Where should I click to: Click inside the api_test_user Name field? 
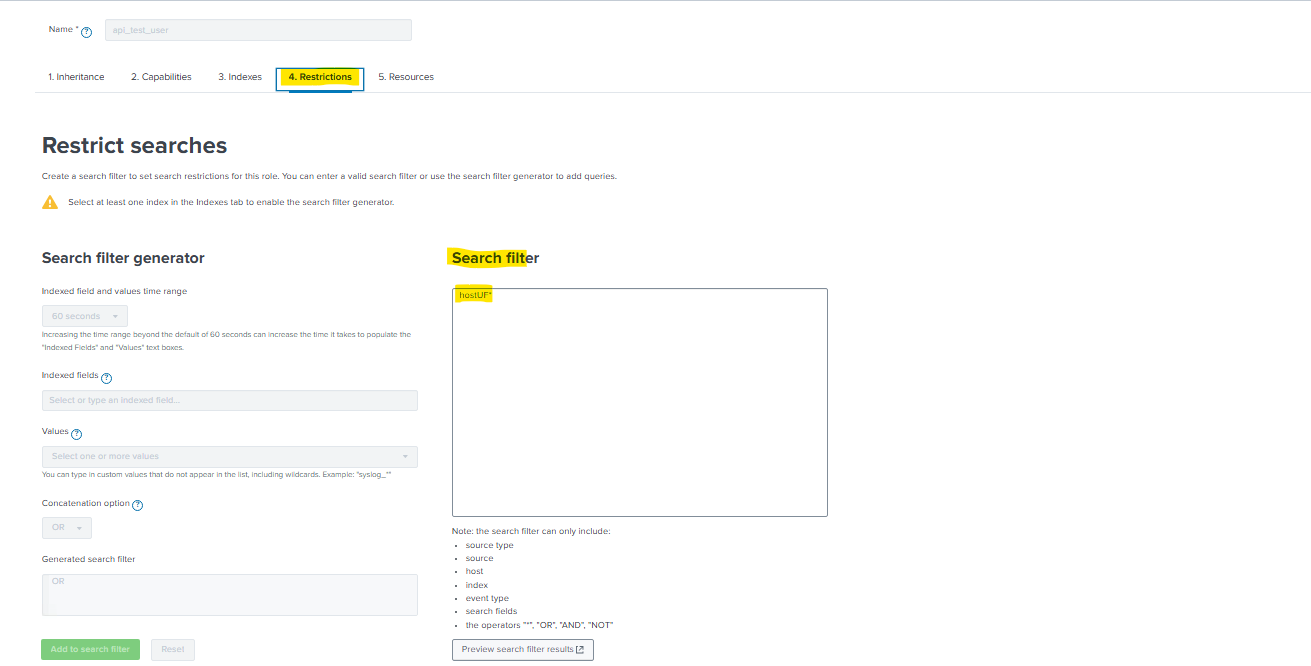tap(257, 29)
